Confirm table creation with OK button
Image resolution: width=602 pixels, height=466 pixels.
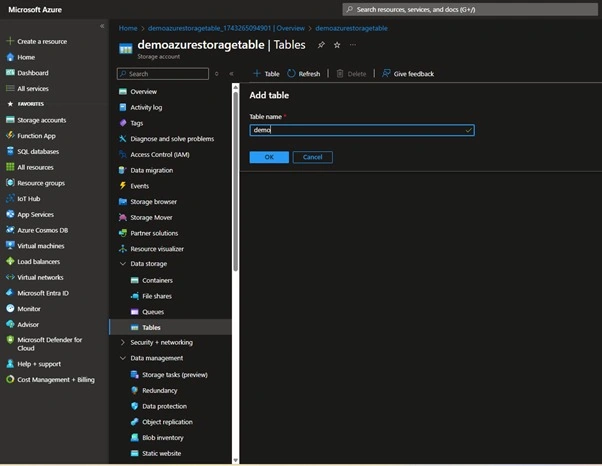[269, 157]
